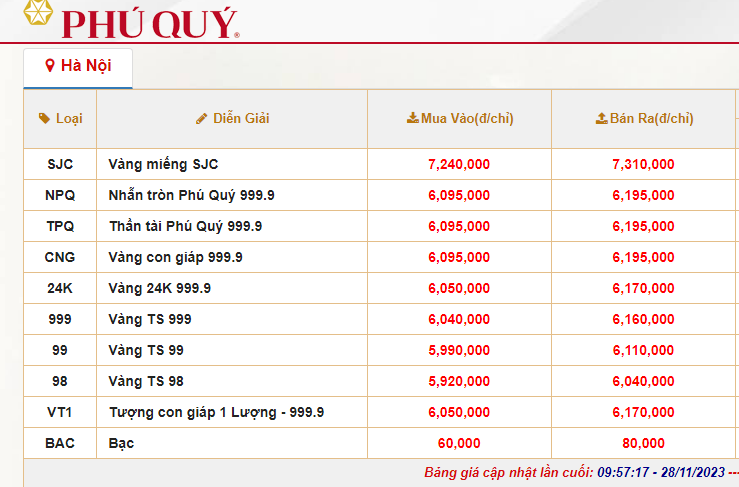Screen dimensions: 739x487
Task: Click the Vàng miếng SJC row description
Action: tap(163, 164)
